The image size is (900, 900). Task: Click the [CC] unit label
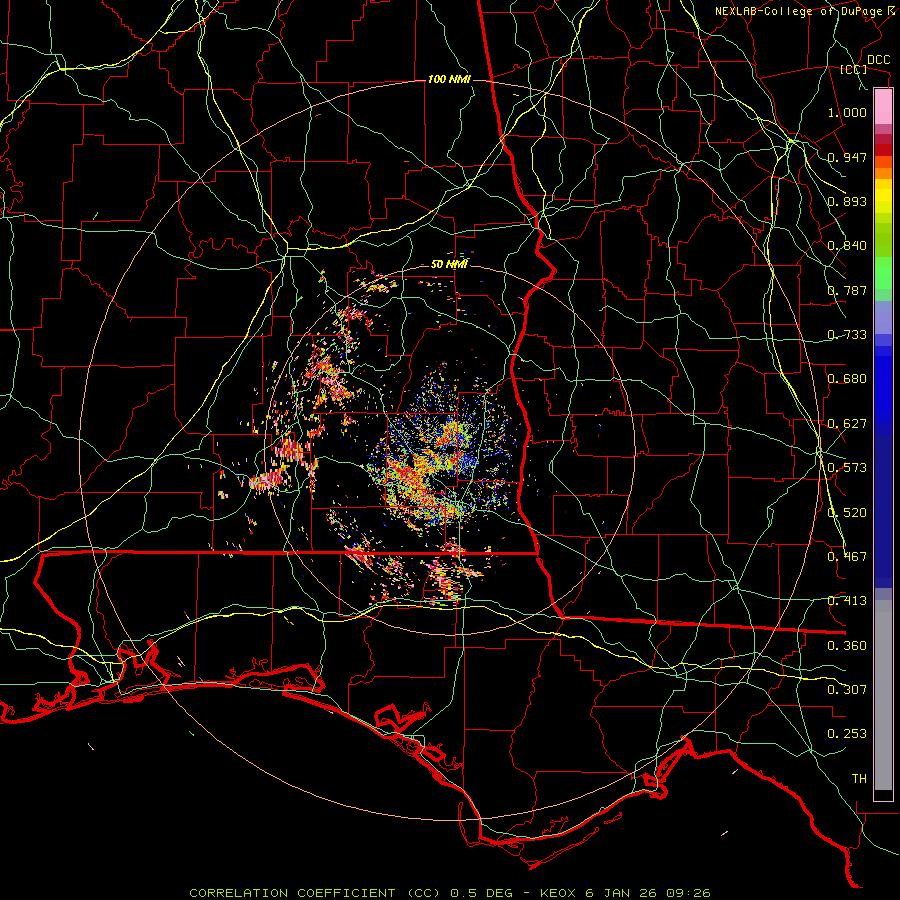point(854,70)
